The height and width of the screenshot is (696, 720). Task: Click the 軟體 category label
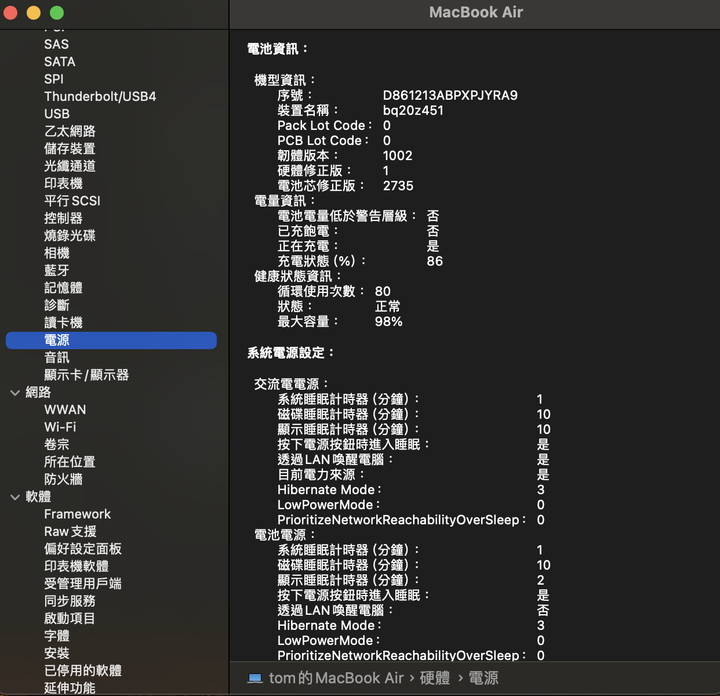tap(38, 497)
